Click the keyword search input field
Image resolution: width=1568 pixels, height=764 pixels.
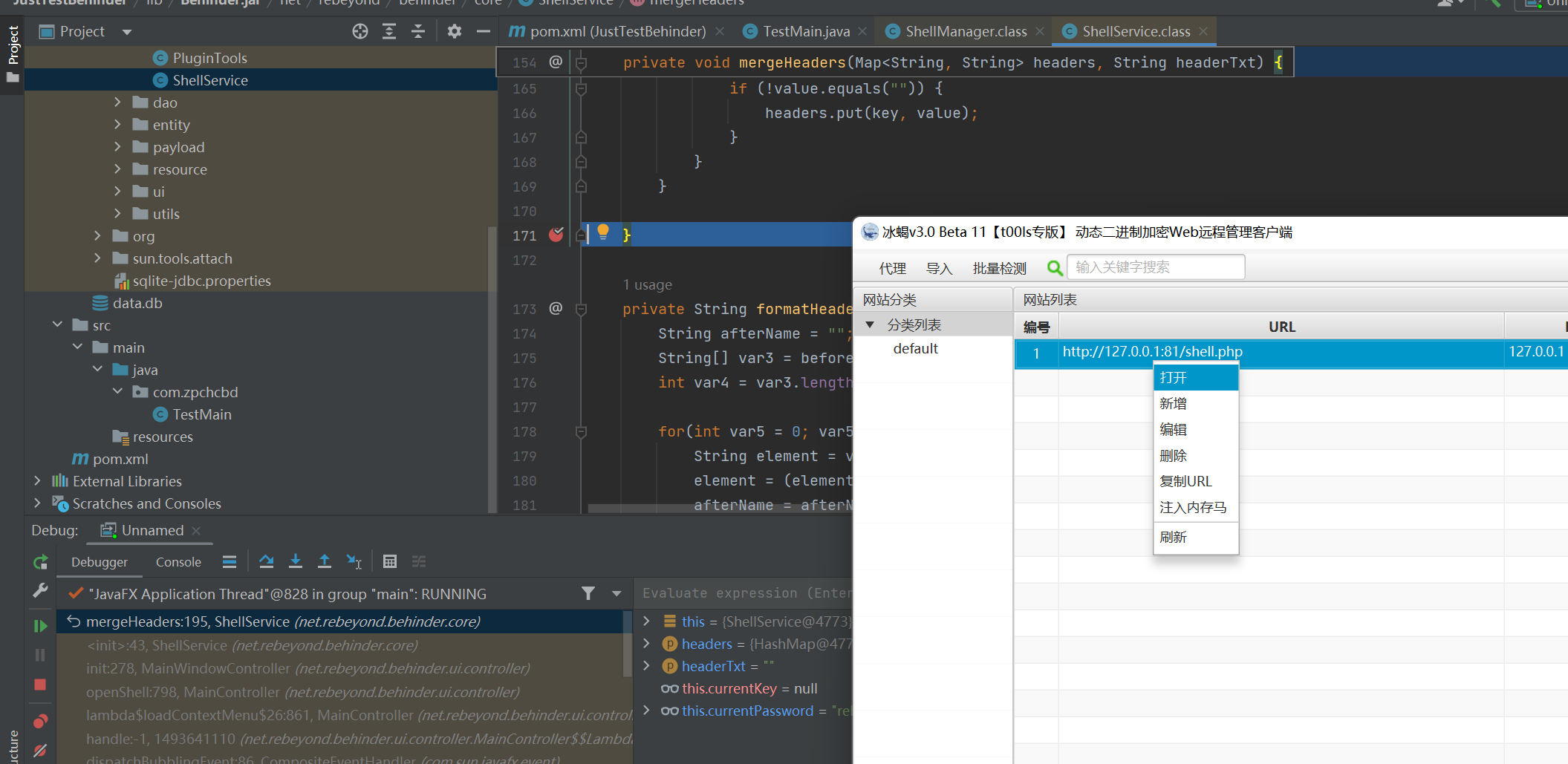coord(1156,267)
